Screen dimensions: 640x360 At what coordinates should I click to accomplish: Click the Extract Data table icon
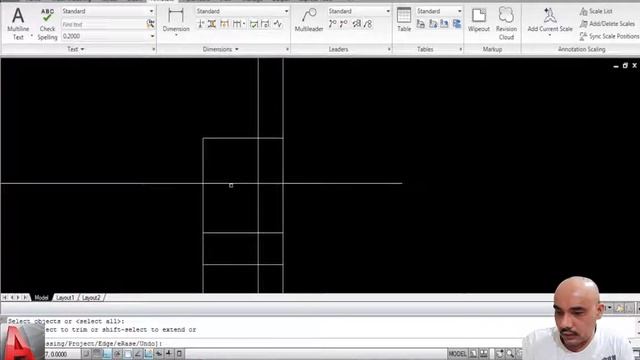pos(421,24)
